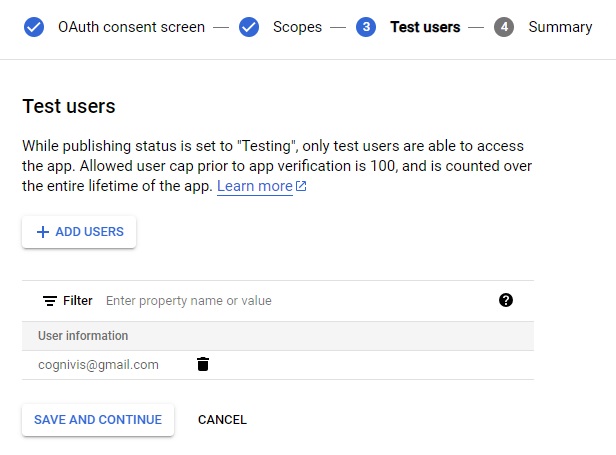Click the Scopes step checkmark icon
The width and height of the screenshot is (616, 455).
[249, 27]
